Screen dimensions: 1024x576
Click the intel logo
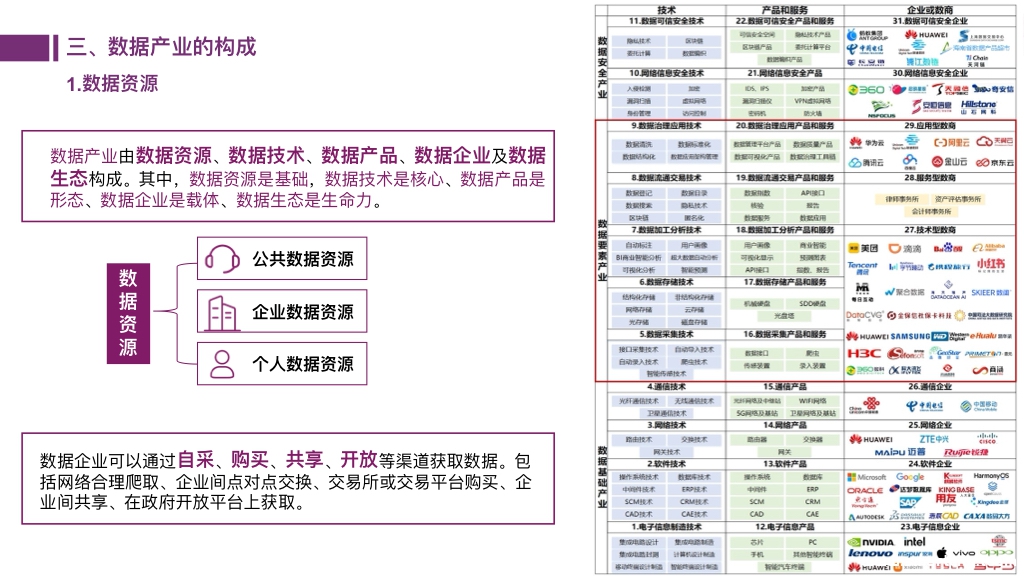pos(914,541)
